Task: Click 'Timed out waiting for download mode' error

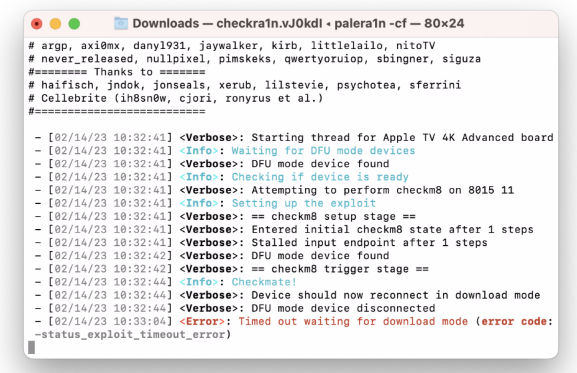Action: coord(353,322)
